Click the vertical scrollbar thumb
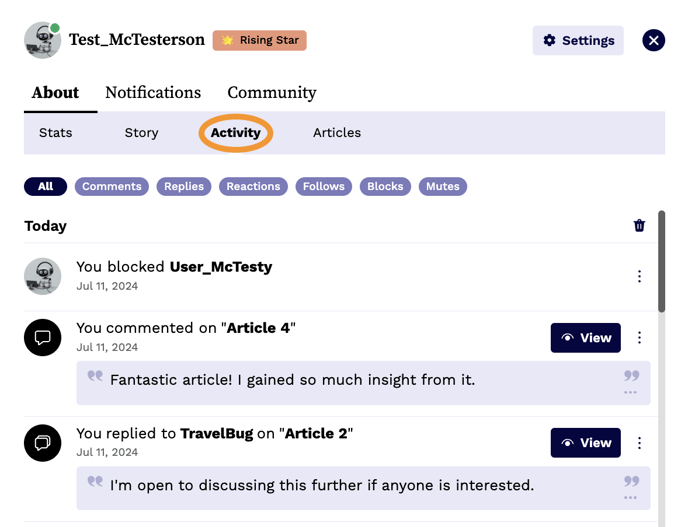688x527 pixels. (661, 262)
